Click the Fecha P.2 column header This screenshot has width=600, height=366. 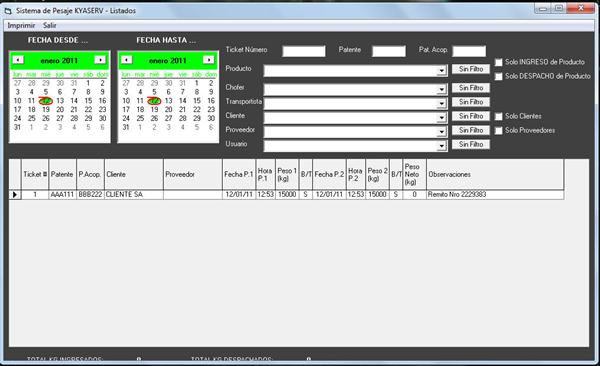coord(329,174)
